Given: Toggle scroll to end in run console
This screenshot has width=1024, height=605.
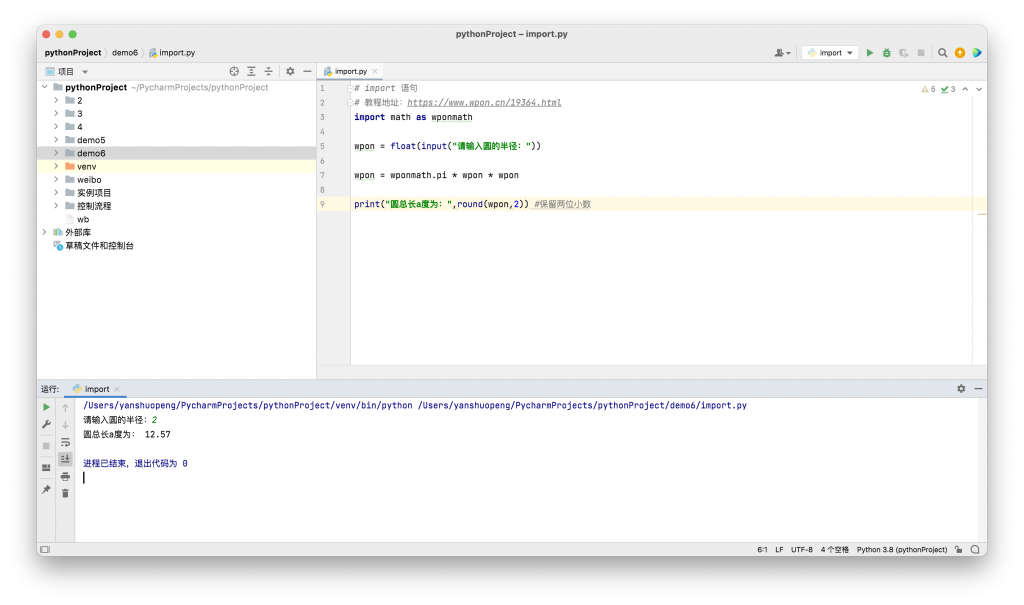Looking at the screenshot, I should click(65, 459).
